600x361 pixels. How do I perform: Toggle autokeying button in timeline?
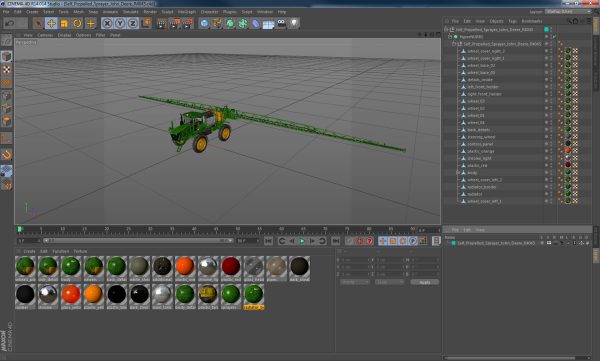(x=359, y=241)
